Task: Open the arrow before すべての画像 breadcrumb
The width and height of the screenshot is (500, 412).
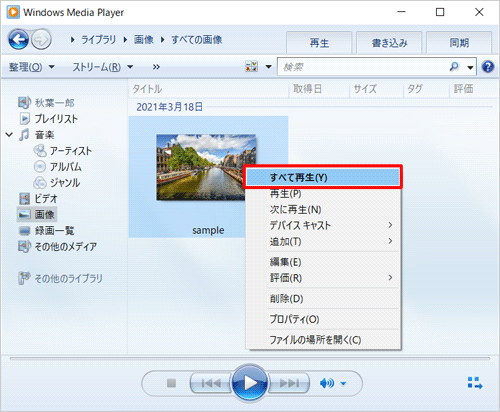Action: tap(163, 40)
